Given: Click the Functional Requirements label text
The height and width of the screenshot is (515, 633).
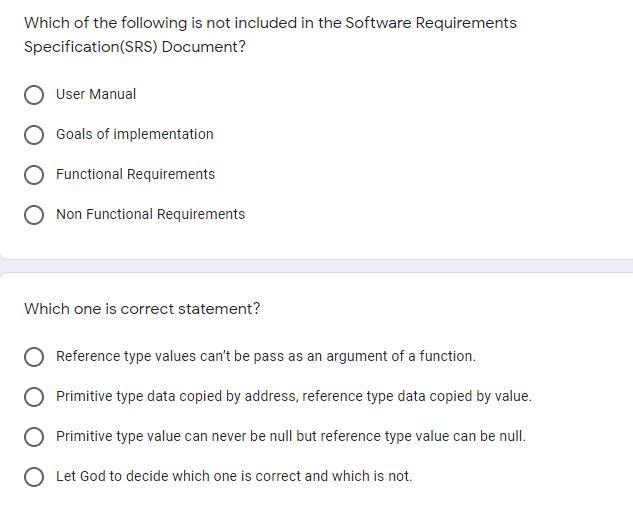Looking at the screenshot, I should pos(136,174).
